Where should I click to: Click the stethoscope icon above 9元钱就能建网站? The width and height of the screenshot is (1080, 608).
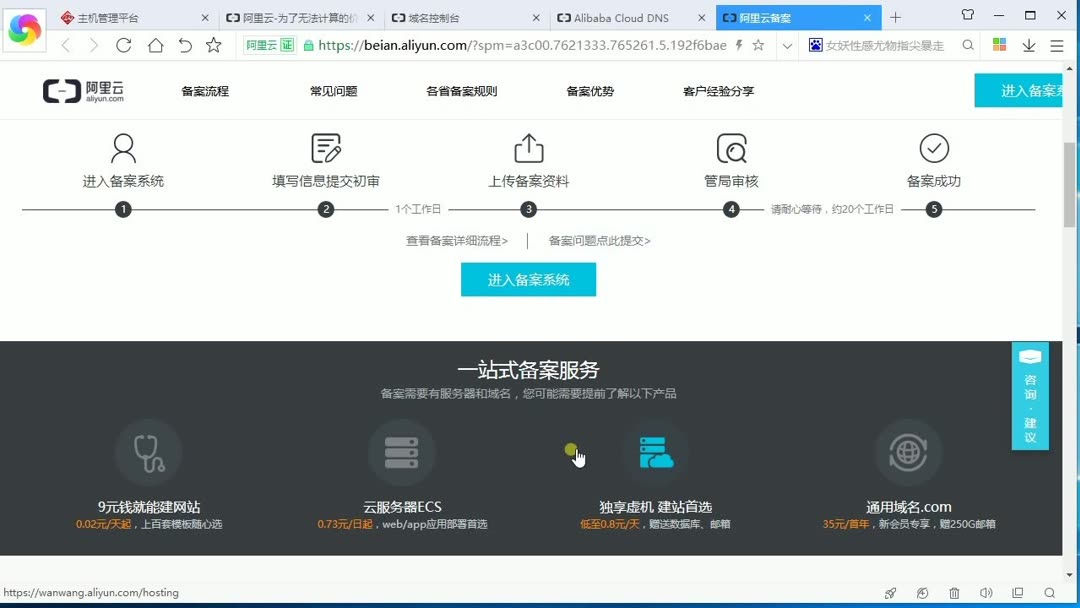pyautogui.click(x=148, y=453)
